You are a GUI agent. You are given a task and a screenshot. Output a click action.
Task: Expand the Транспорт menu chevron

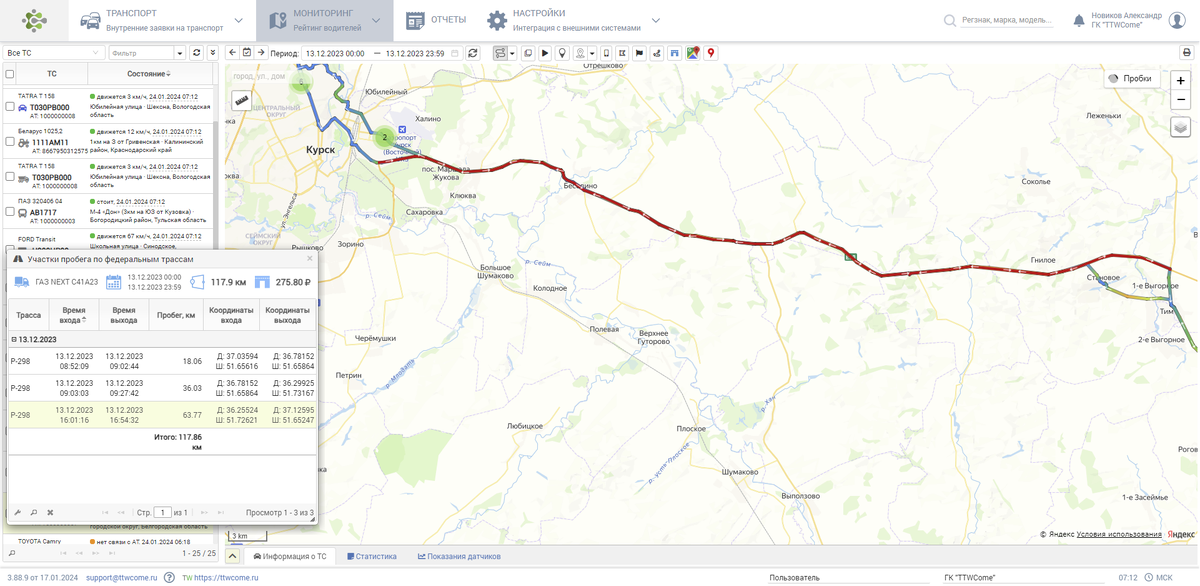(x=238, y=20)
